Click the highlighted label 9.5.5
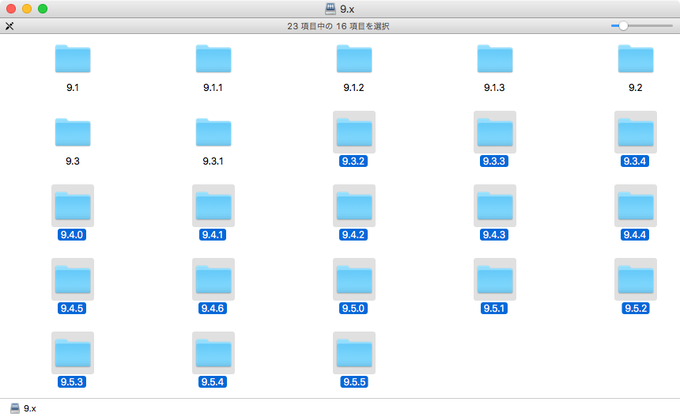The image size is (680, 417). tap(354, 382)
